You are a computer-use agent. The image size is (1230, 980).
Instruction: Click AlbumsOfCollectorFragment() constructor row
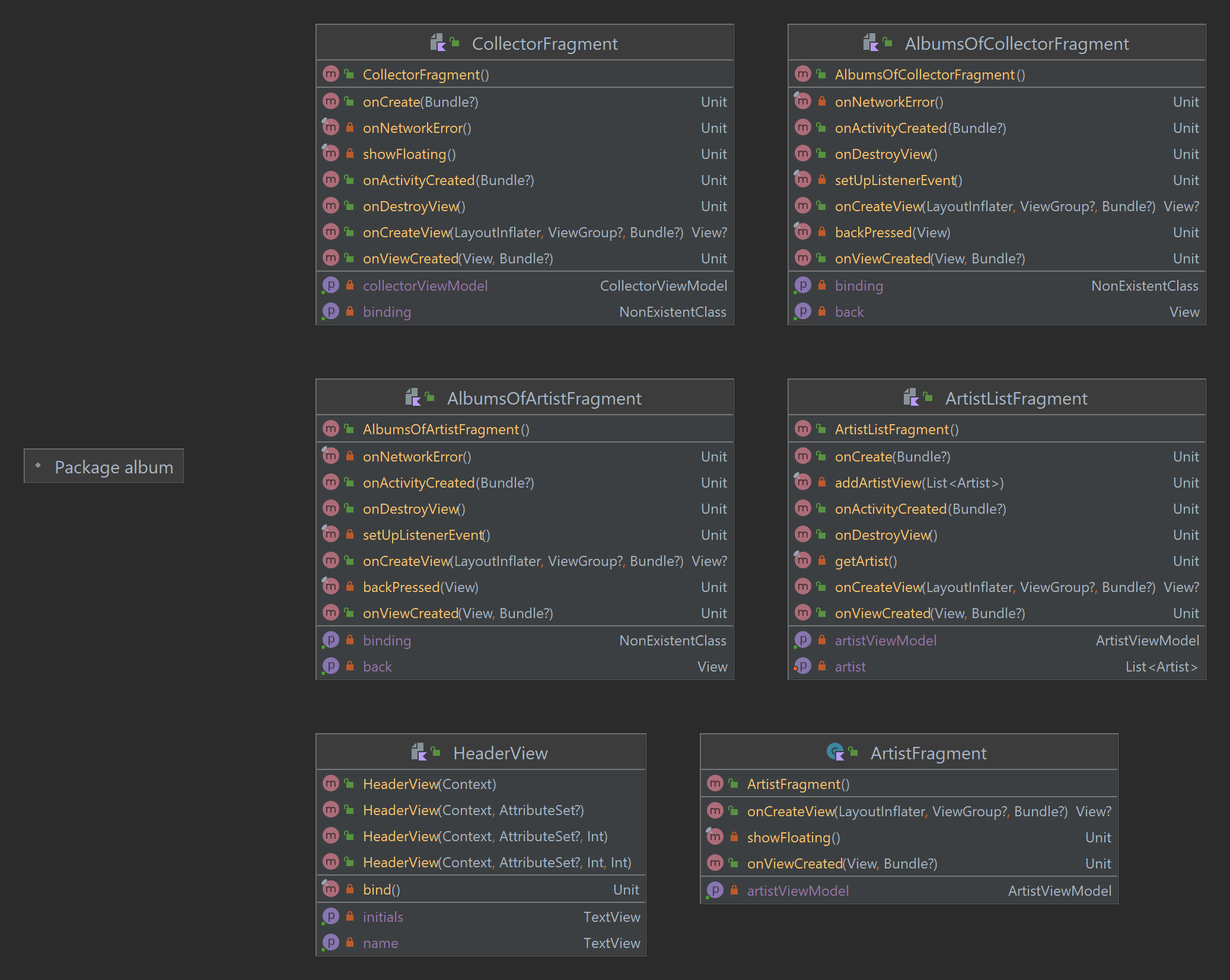click(997, 74)
